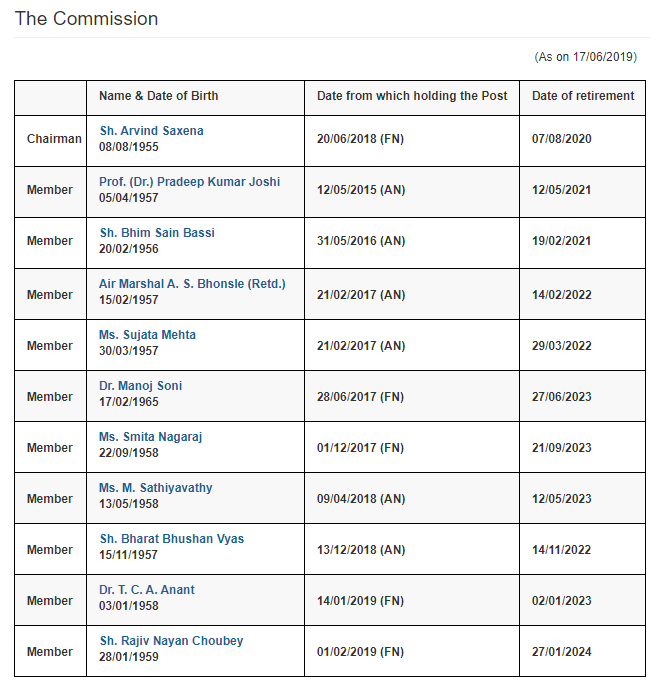Open Prof. (Dr.) Pradeep Kumar Joshi link
Screen dimensions: 662x690
coord(189,182)
